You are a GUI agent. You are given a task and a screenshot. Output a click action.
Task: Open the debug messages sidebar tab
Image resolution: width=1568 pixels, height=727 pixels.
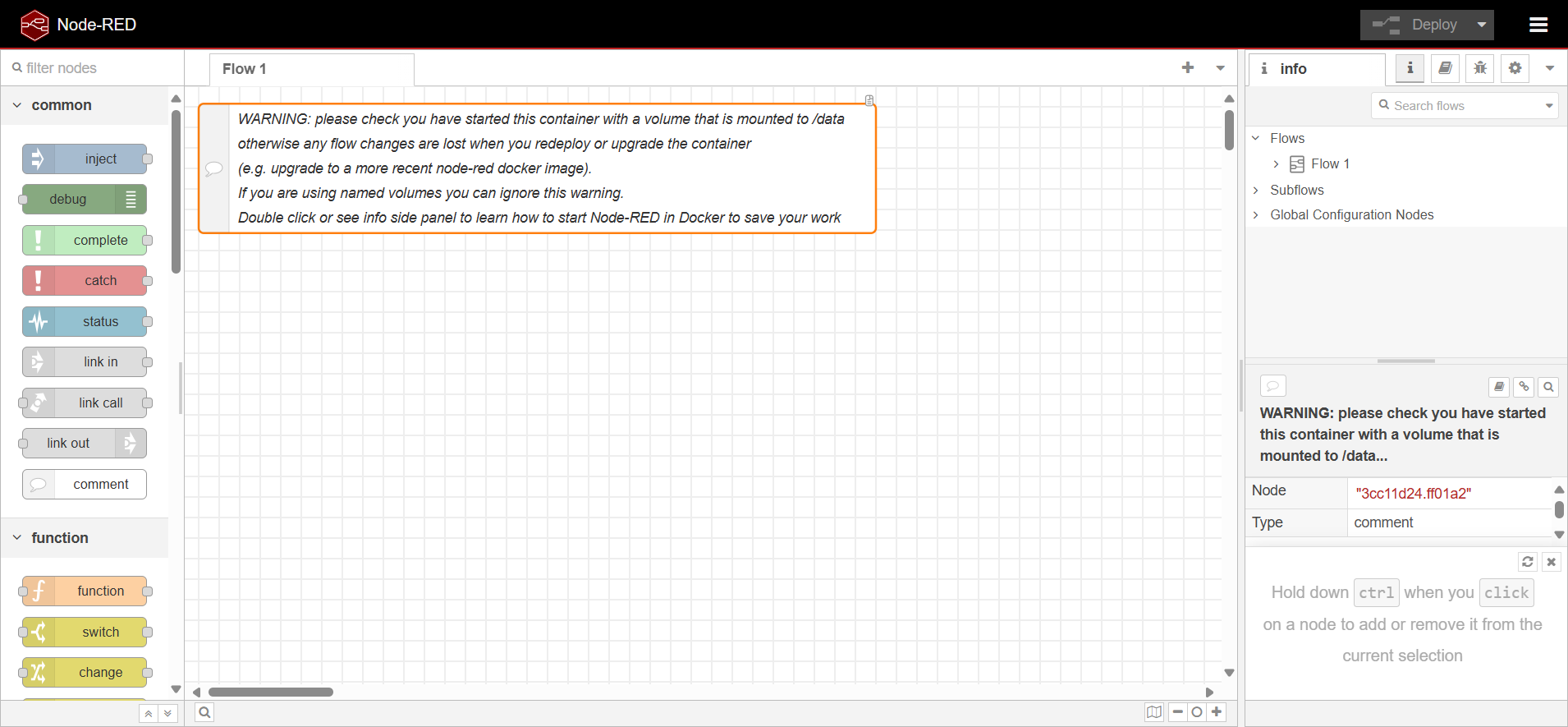tap(1480, 68)
